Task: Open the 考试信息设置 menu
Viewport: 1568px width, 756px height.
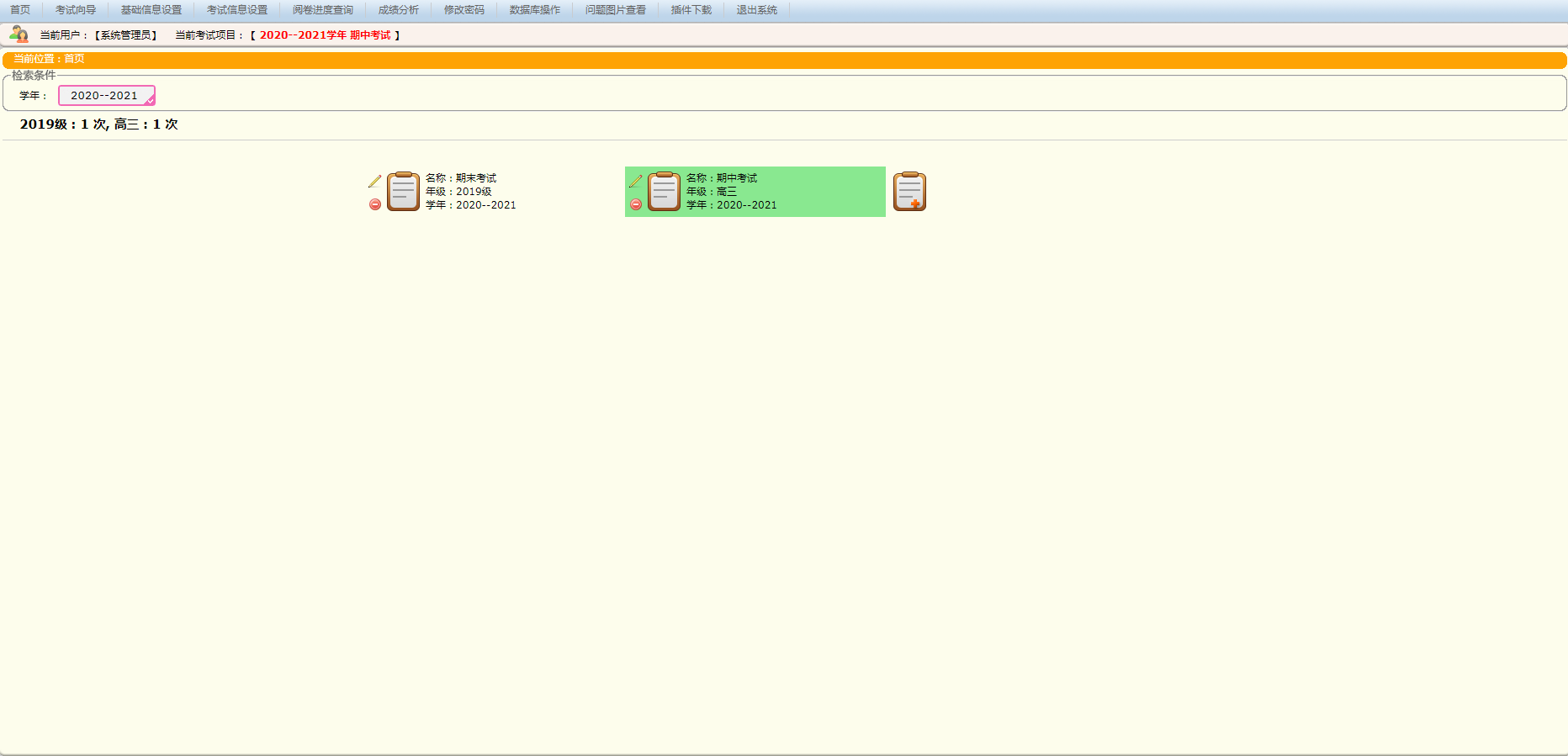Action: coord(237,10)
